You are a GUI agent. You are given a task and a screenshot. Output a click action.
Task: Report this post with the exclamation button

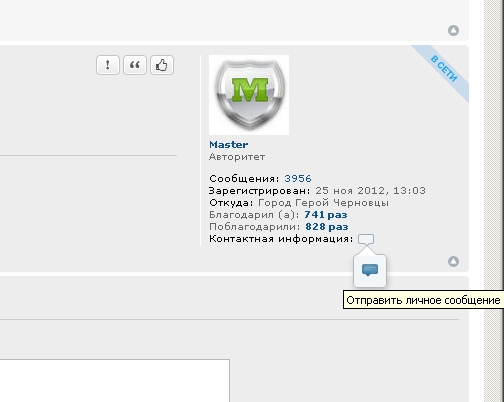coord(108,65)
